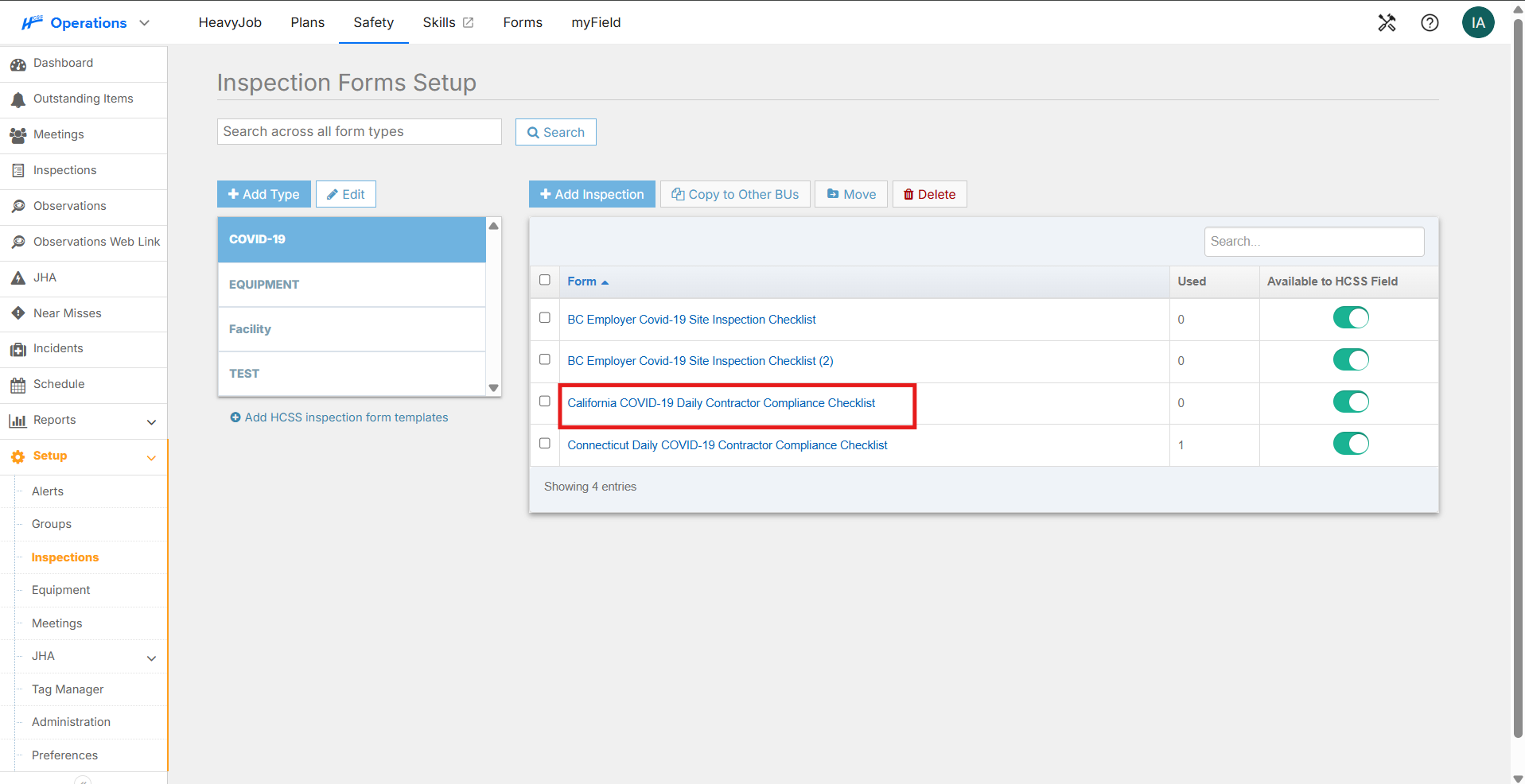Click the form type list down arrow
The height and width of the screenshot is (784, 1525).
494,388
